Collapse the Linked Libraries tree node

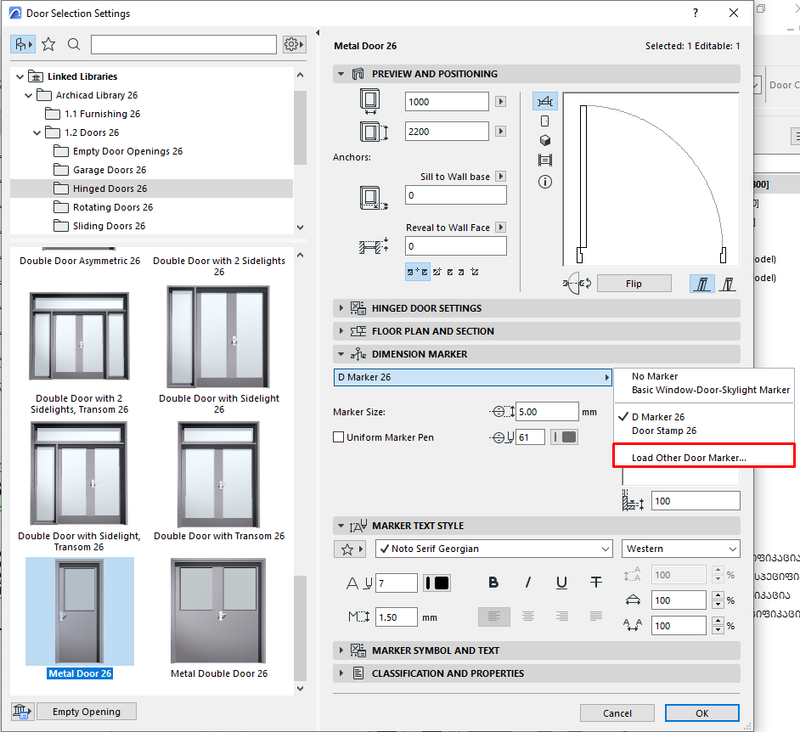pyautogui.click(x=19, y=77)
